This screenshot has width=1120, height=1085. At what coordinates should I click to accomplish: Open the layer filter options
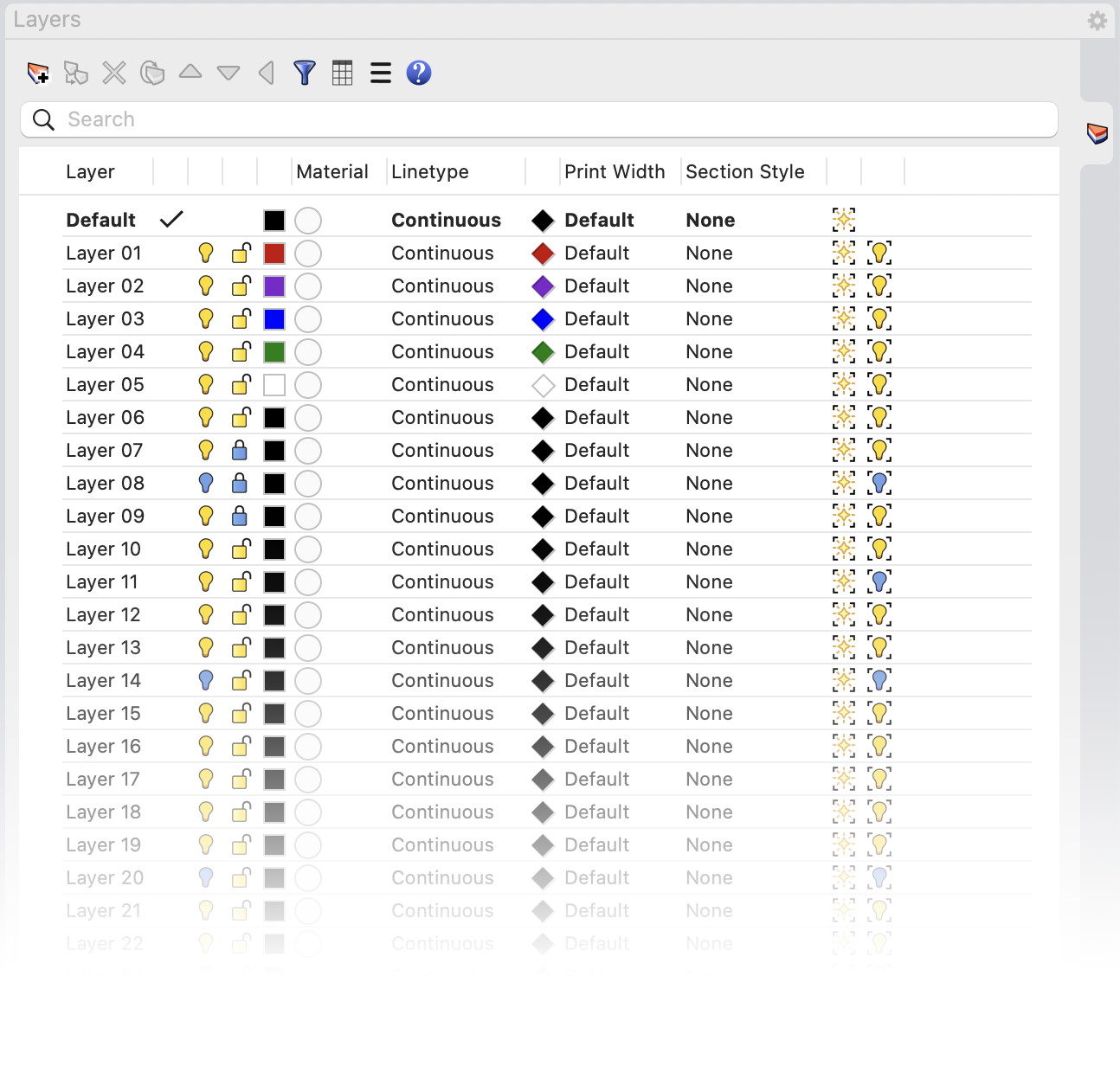pos(304,74)
